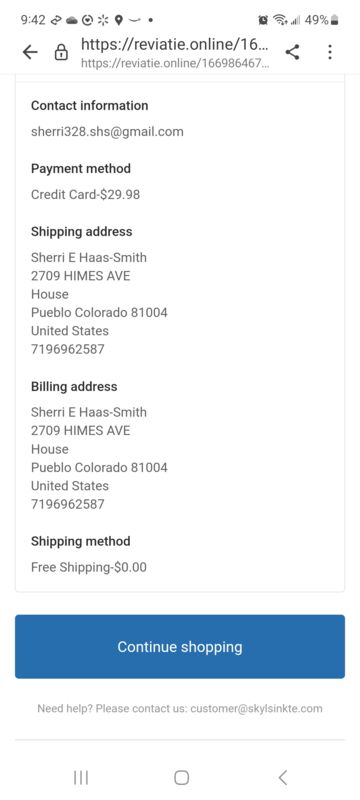Screen dimensions: 360x800
Task: Tap the sherri328.shs@gmail.com contact email
Action: coord(107,132)
